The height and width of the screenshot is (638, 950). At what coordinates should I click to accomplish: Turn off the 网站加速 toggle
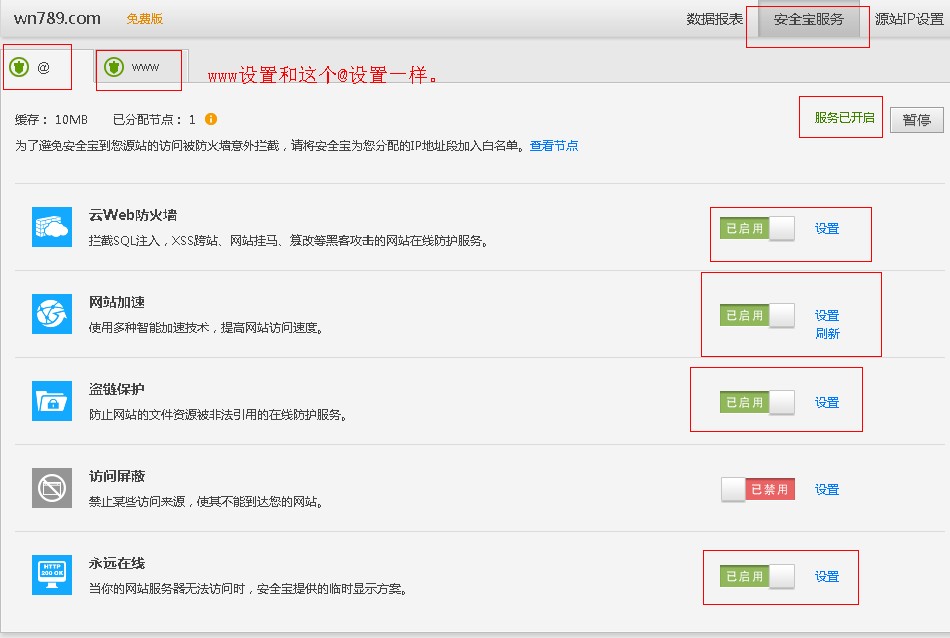pos(757,316)
